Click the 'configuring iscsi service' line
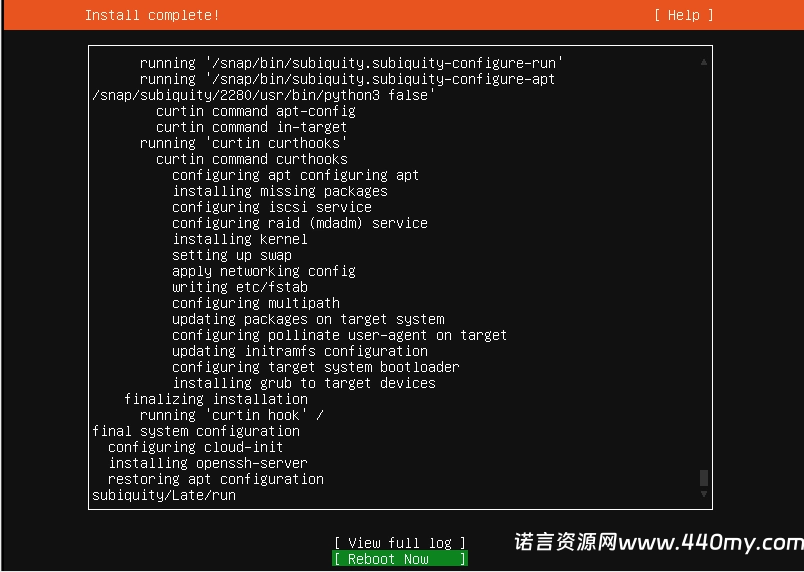804x572 pixels. (x=272, y=207)
